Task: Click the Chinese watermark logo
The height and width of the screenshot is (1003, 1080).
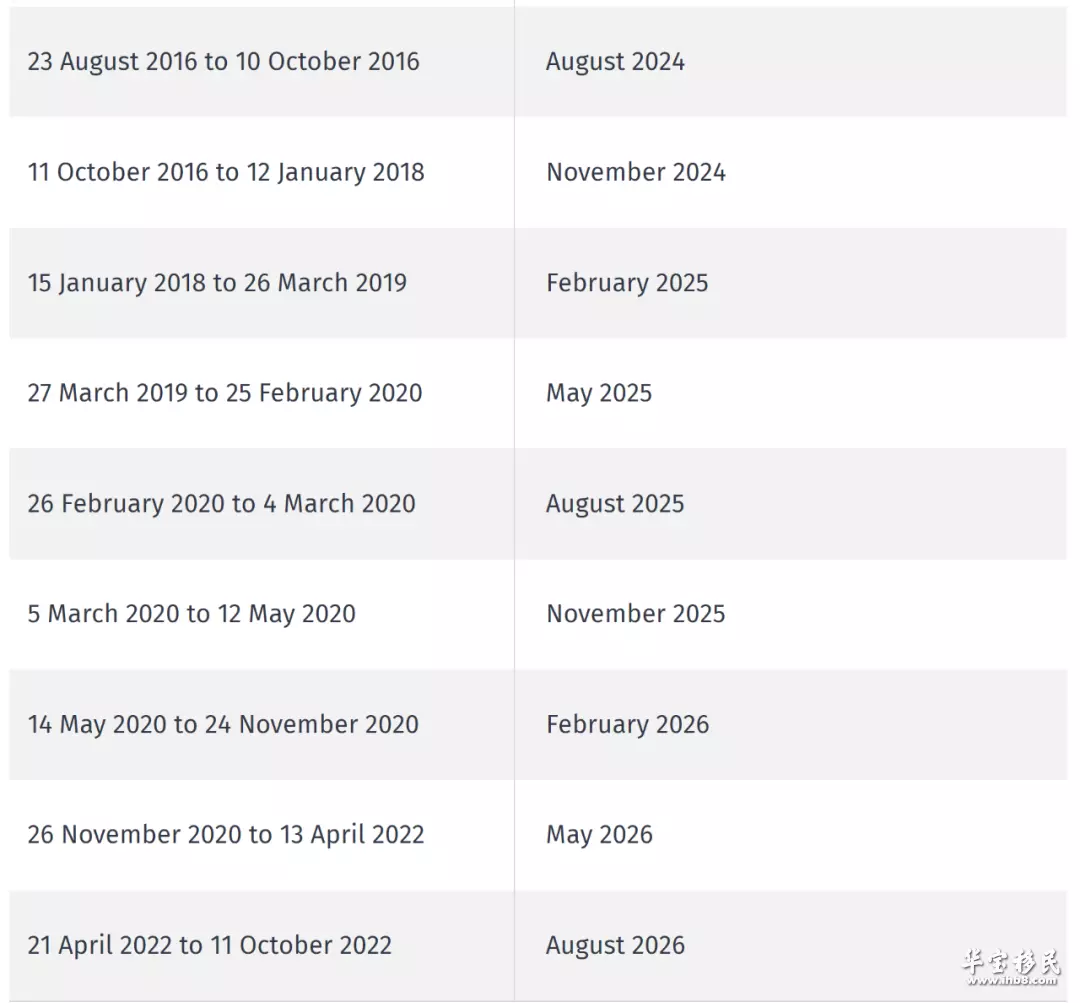Action: [x=1010, y=961]
